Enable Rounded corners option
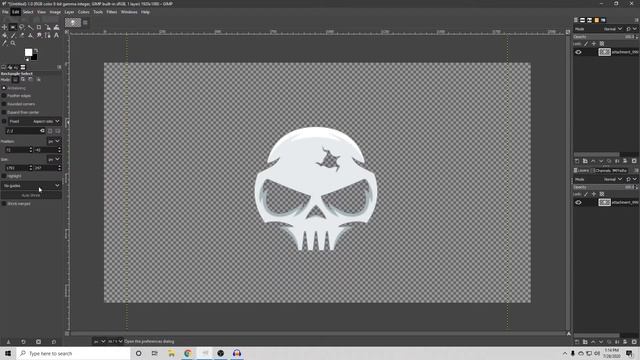 (4, 104)
